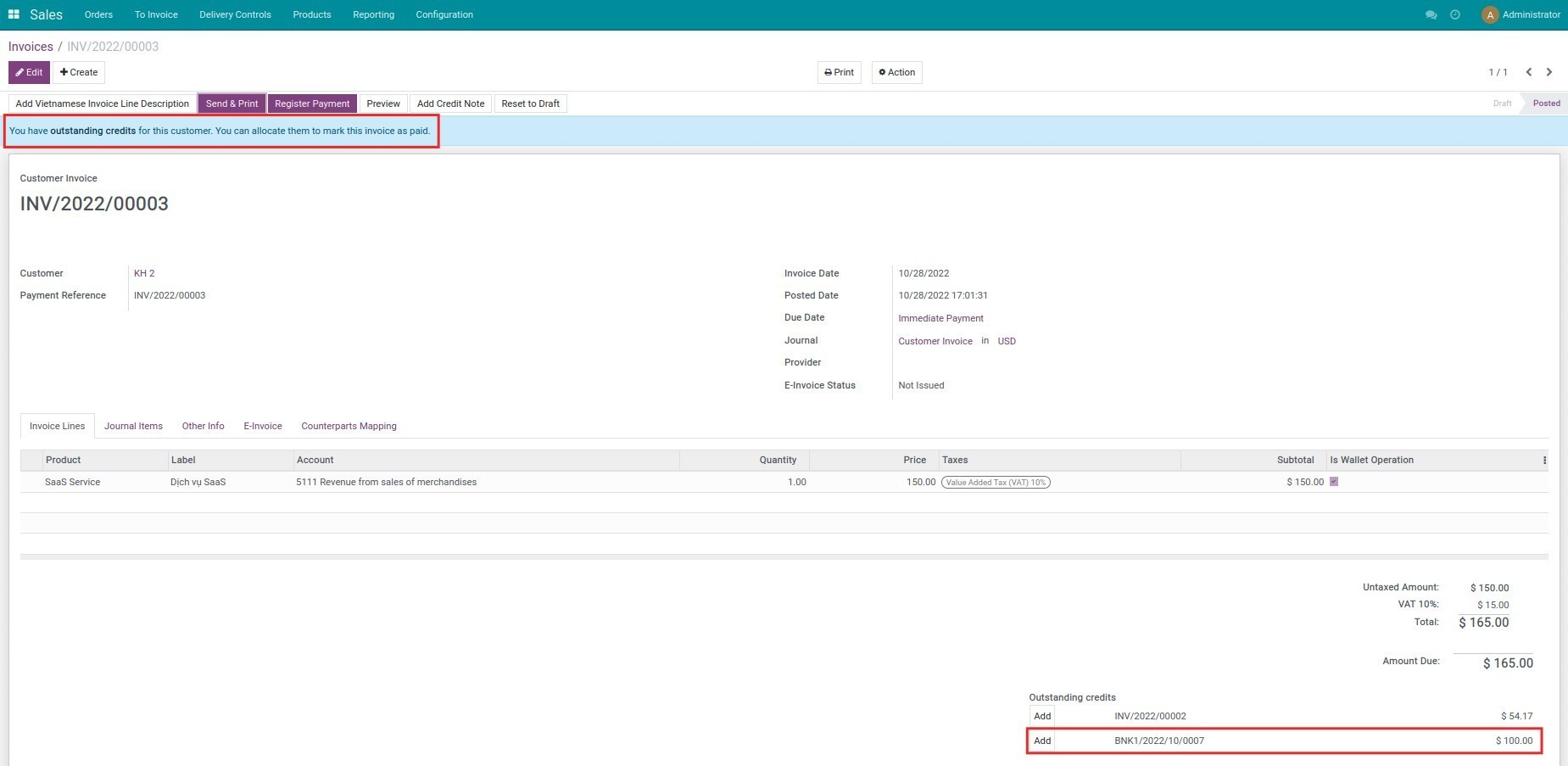Click the Invoices breadcrumb link
The width and height of the screenshot is (1568, 766).
pos(31,47)
